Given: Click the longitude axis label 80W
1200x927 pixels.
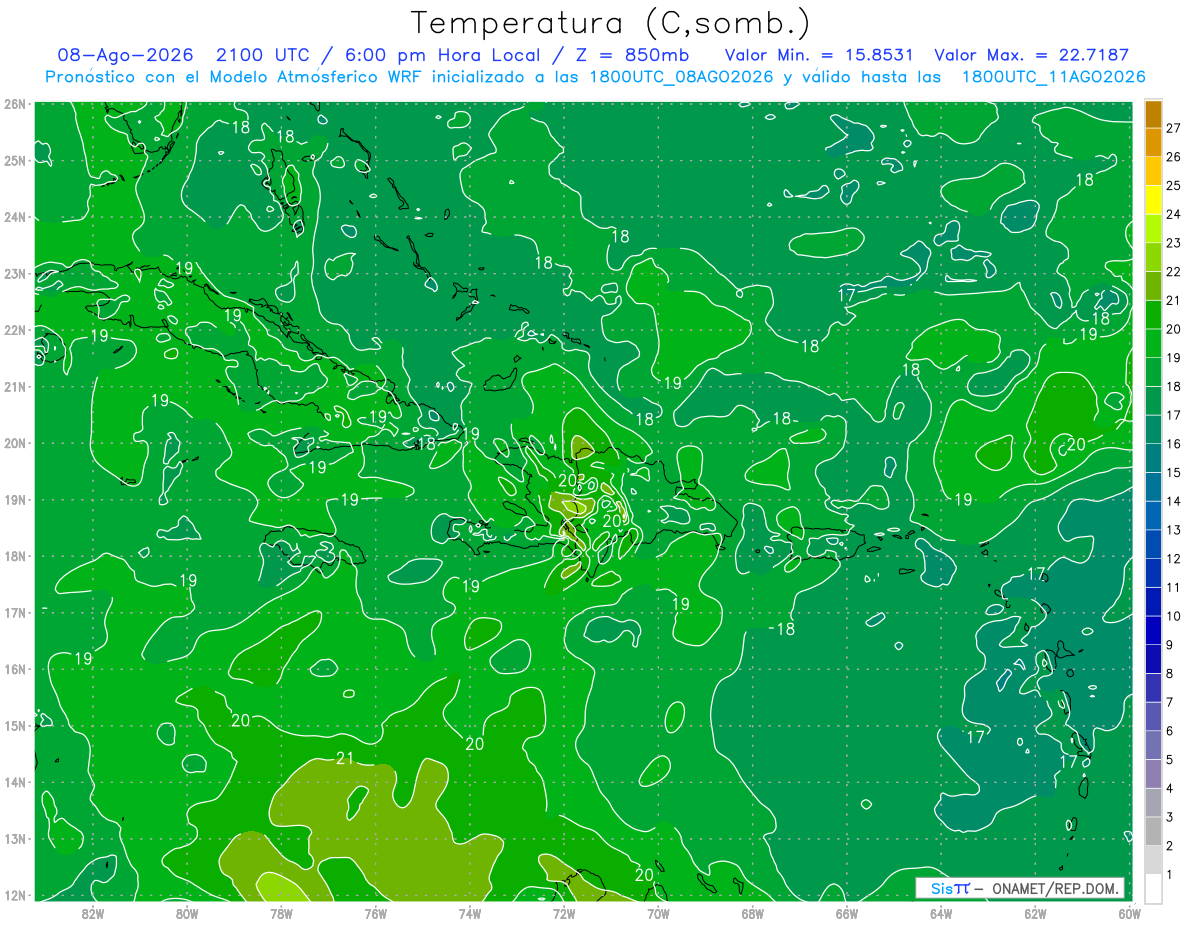Looking at the screenshot, I should [x=187, y=914].
